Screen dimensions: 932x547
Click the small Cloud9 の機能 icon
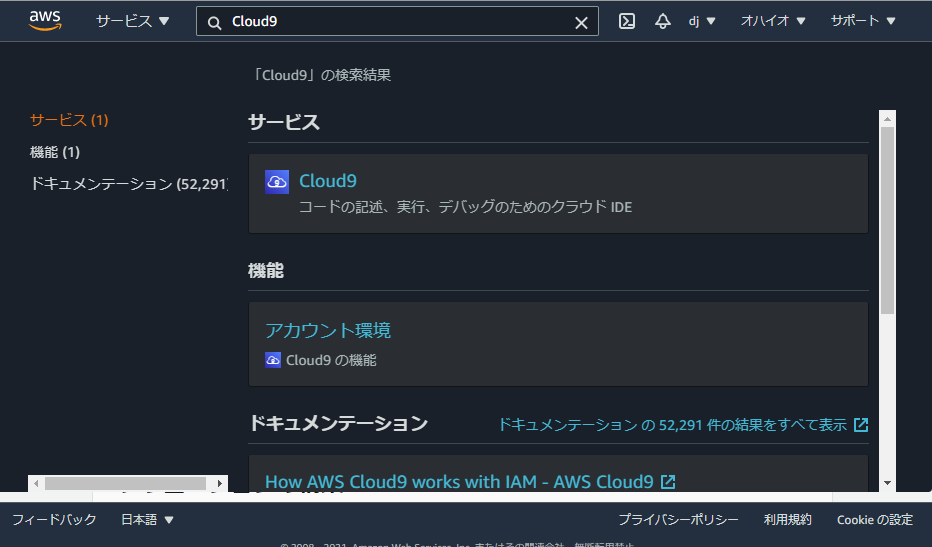click(x=273, y=360)
